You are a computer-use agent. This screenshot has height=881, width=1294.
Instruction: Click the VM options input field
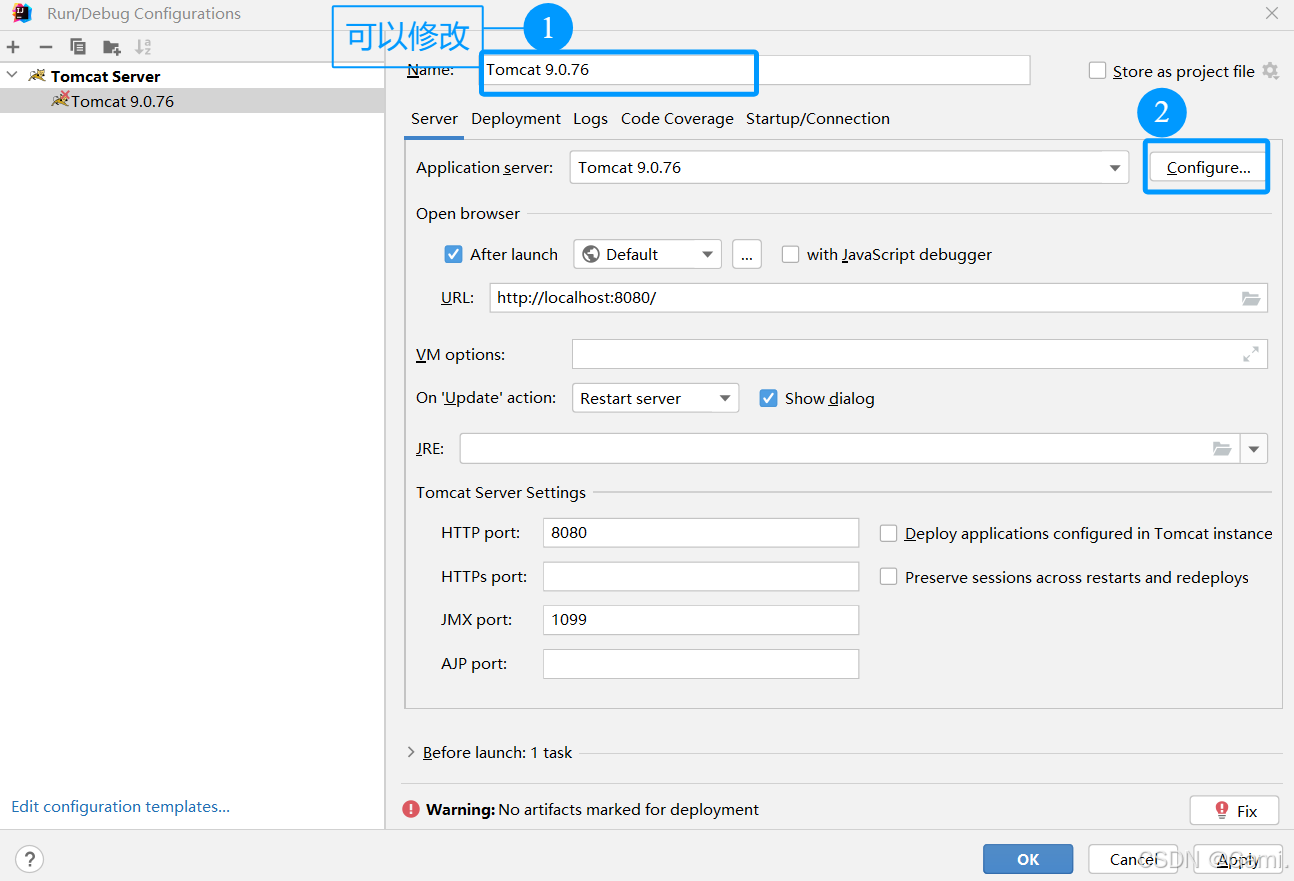[920, 354]
